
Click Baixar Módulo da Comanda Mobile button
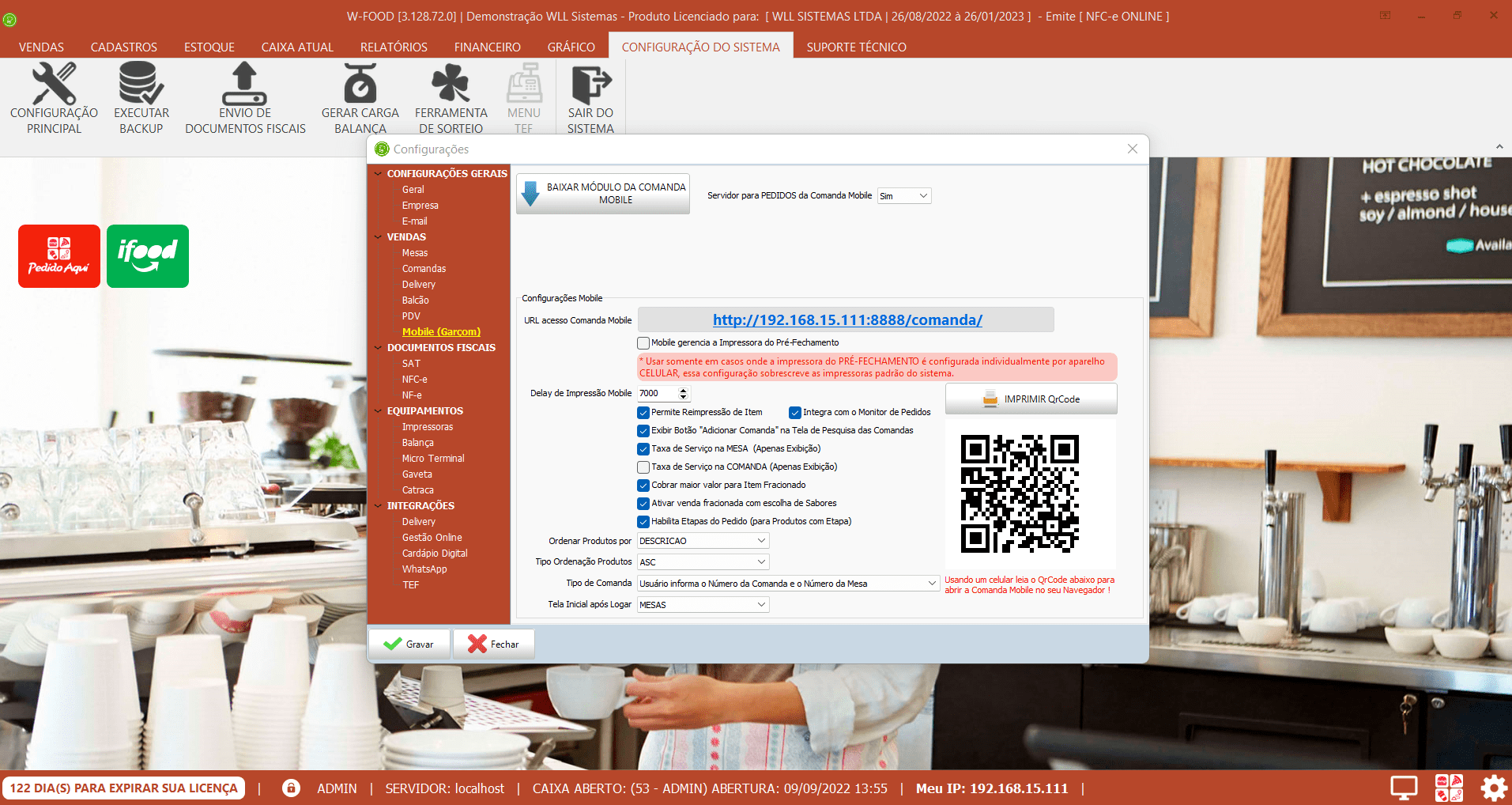coord(603,194)
